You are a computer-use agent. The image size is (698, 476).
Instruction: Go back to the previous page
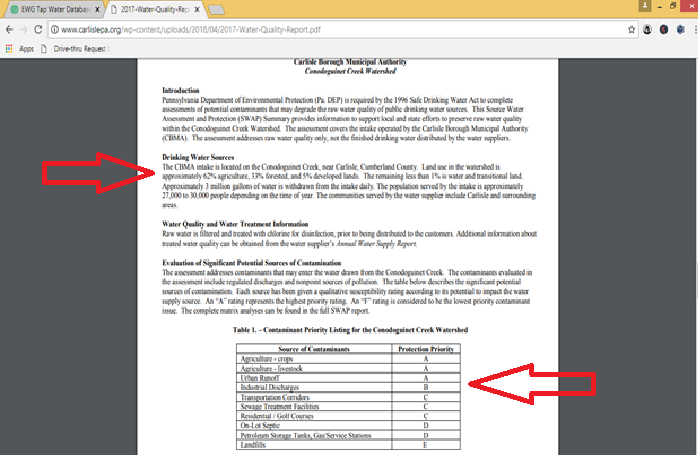pos(10,30)
